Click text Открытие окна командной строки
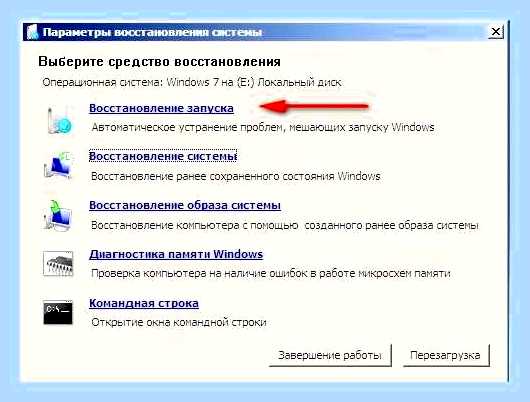 179,322
